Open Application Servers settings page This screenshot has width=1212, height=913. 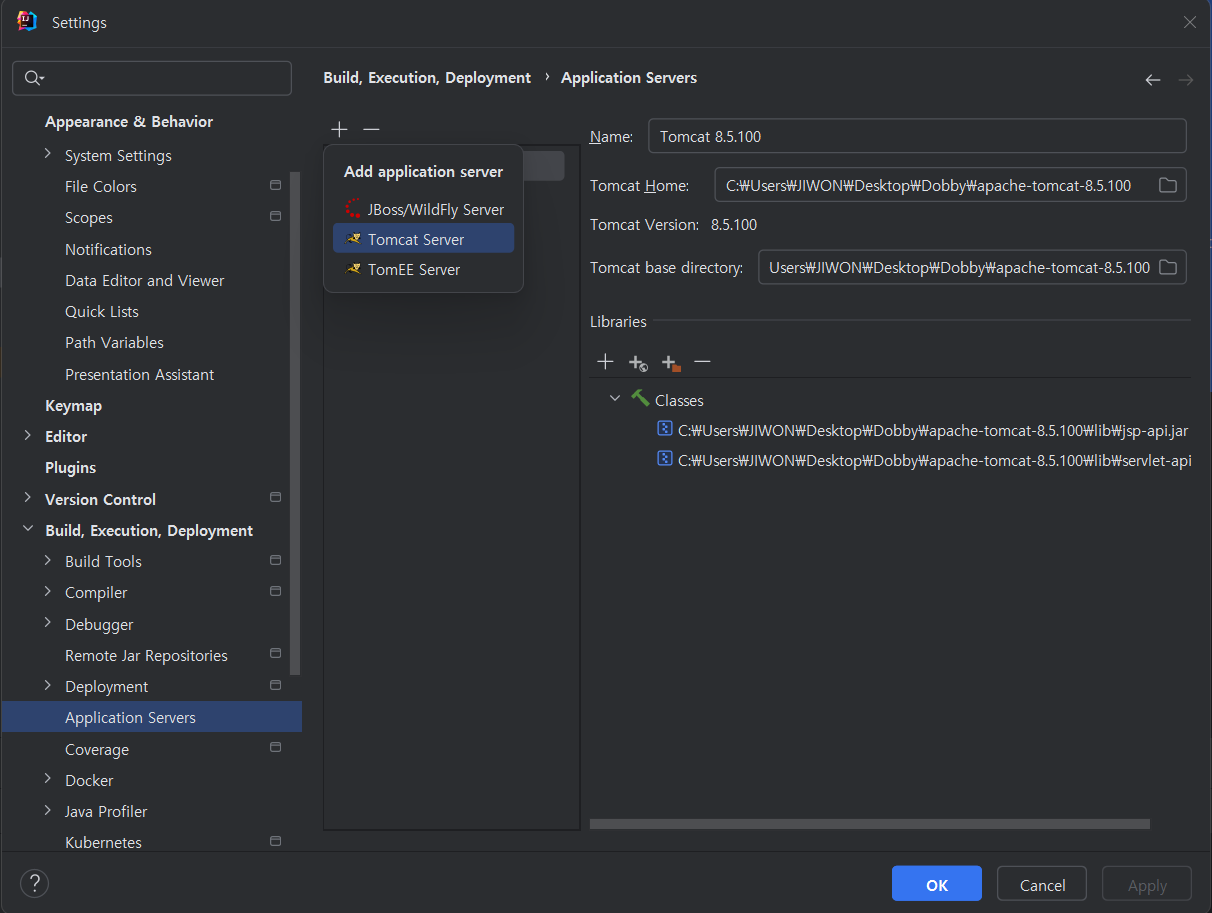(151, 717)
